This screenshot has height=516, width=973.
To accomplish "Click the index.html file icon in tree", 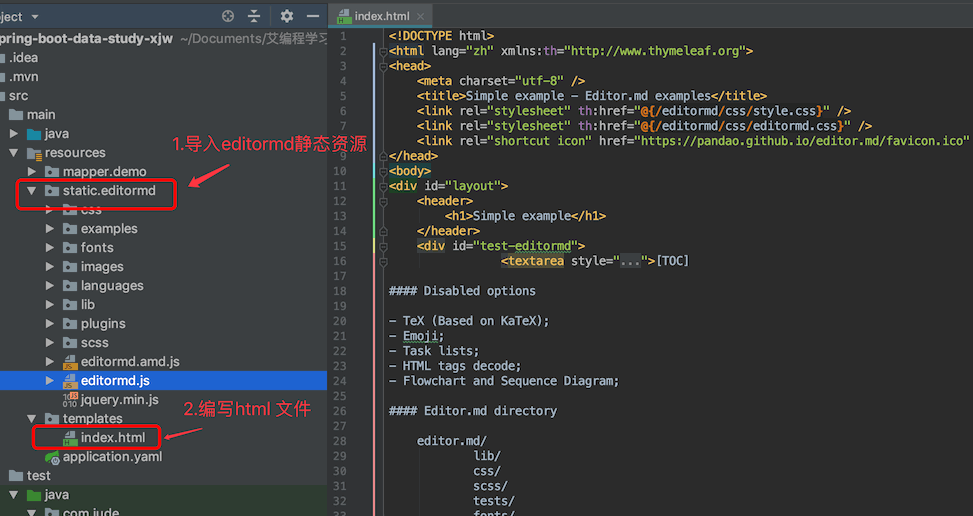I will [x=70, y=438].
